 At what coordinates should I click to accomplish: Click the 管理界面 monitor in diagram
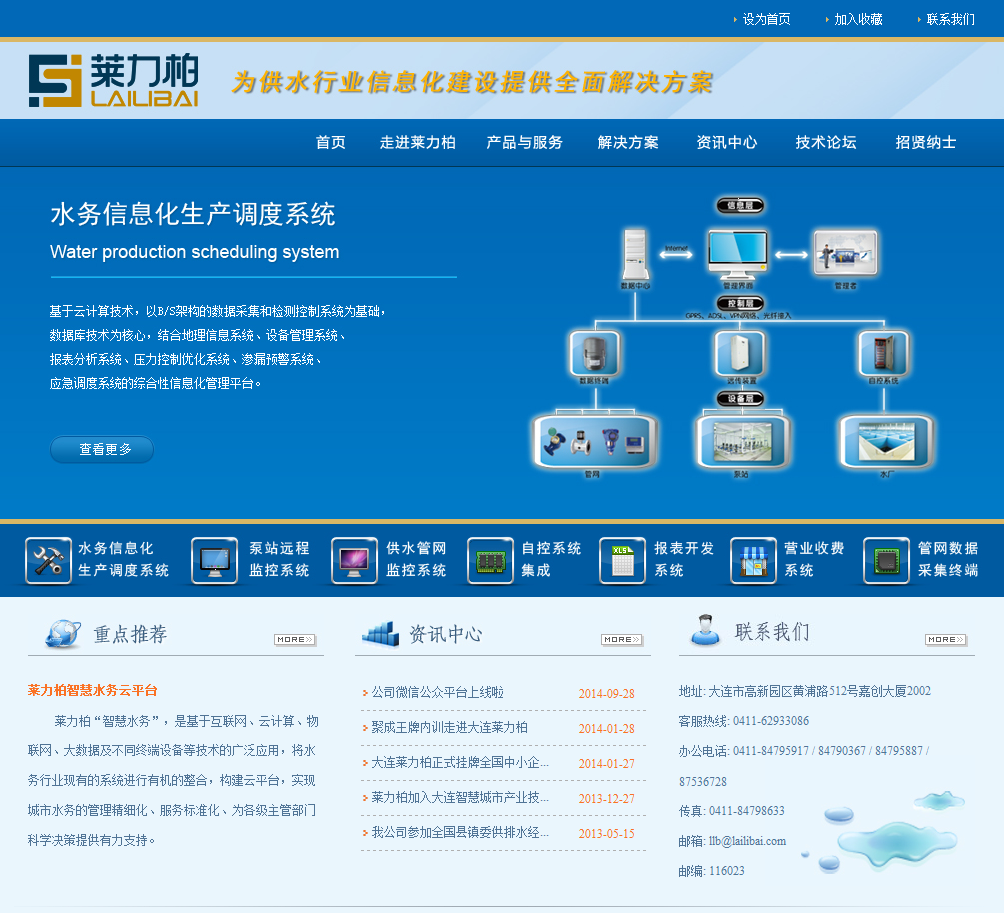(738, 254)
